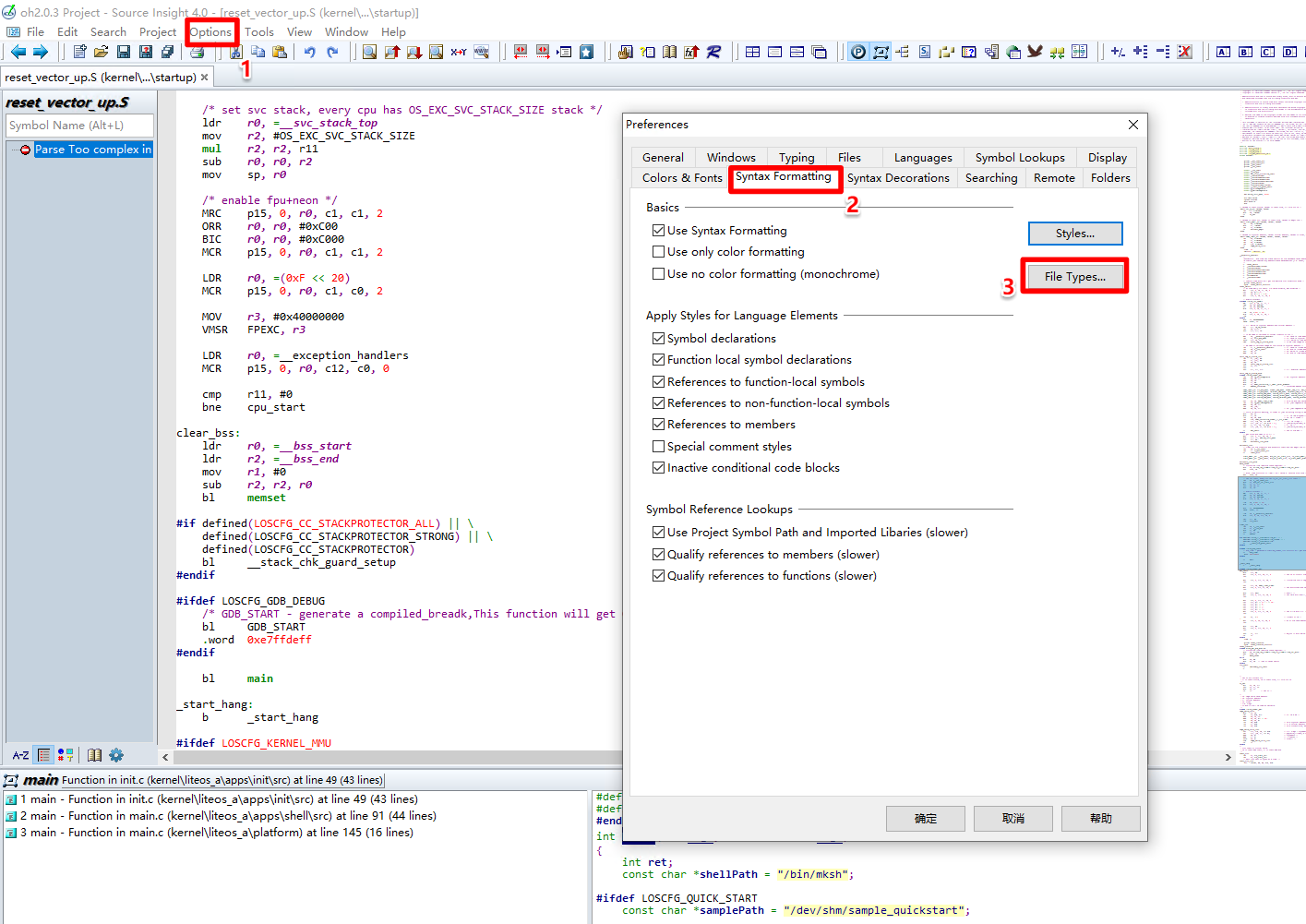Click the Symbol Name search field
The height and width of the screenshot is (924, 1306).
tap(79, 126)
